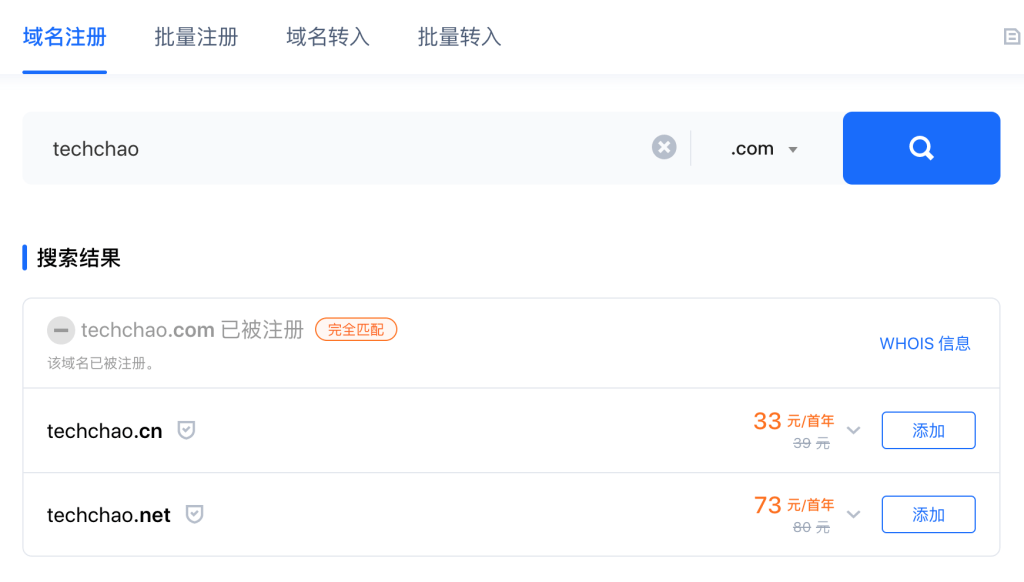The image size is (1024, 582).
Task: Open the 批量转入 tab
Action: pyautogui.click(x=460, y=37)
